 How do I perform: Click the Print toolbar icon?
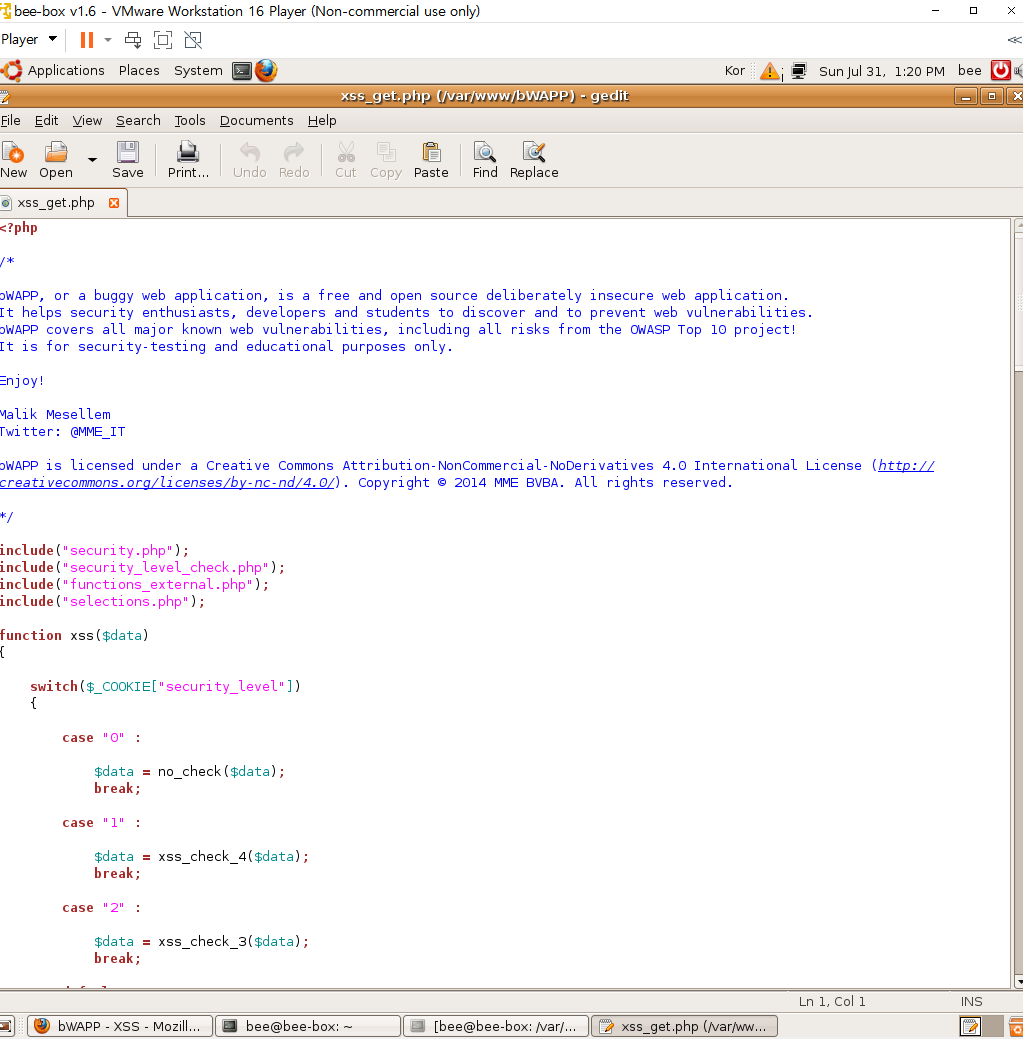point(188,159)
